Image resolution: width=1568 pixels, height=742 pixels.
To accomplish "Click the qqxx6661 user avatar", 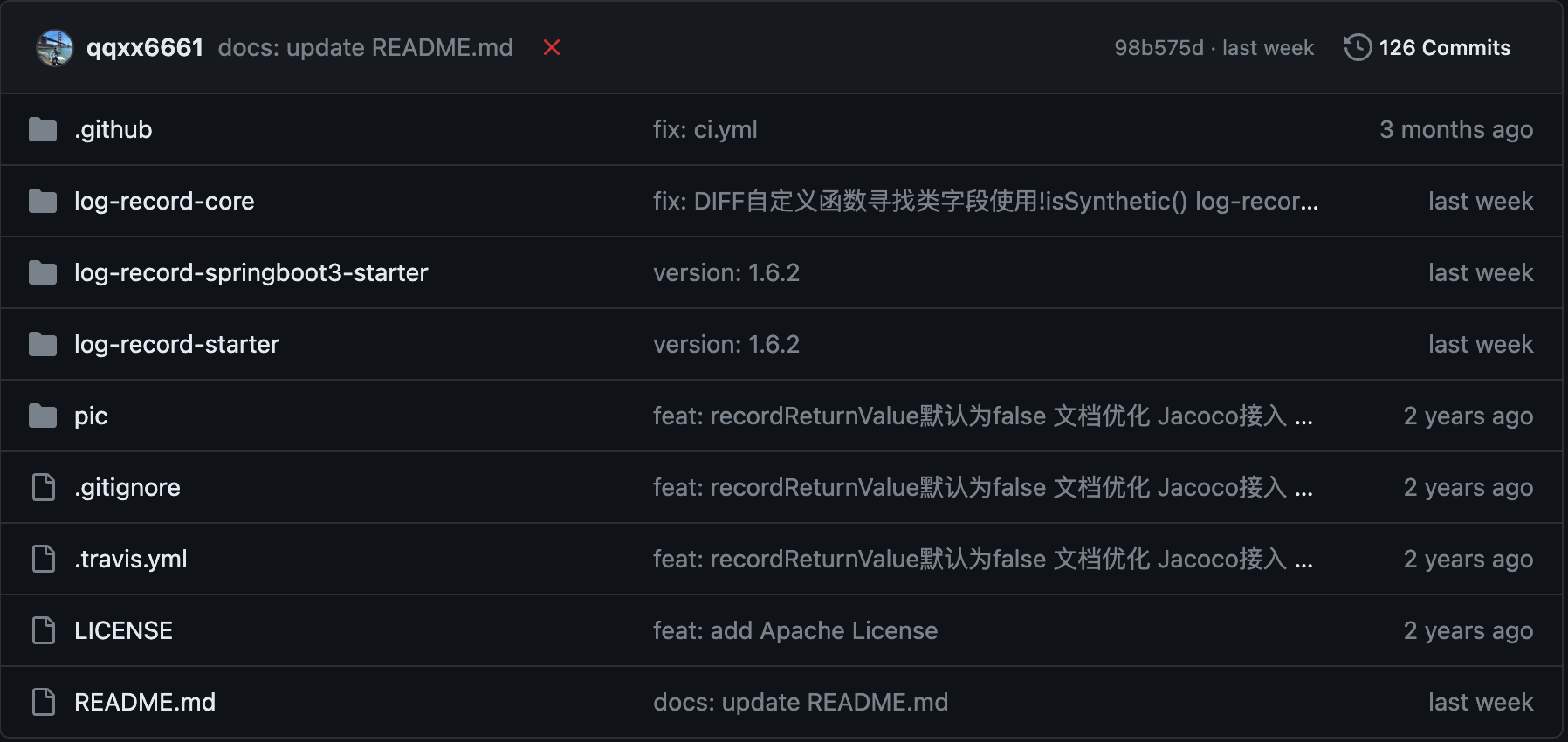I will 54,48.
